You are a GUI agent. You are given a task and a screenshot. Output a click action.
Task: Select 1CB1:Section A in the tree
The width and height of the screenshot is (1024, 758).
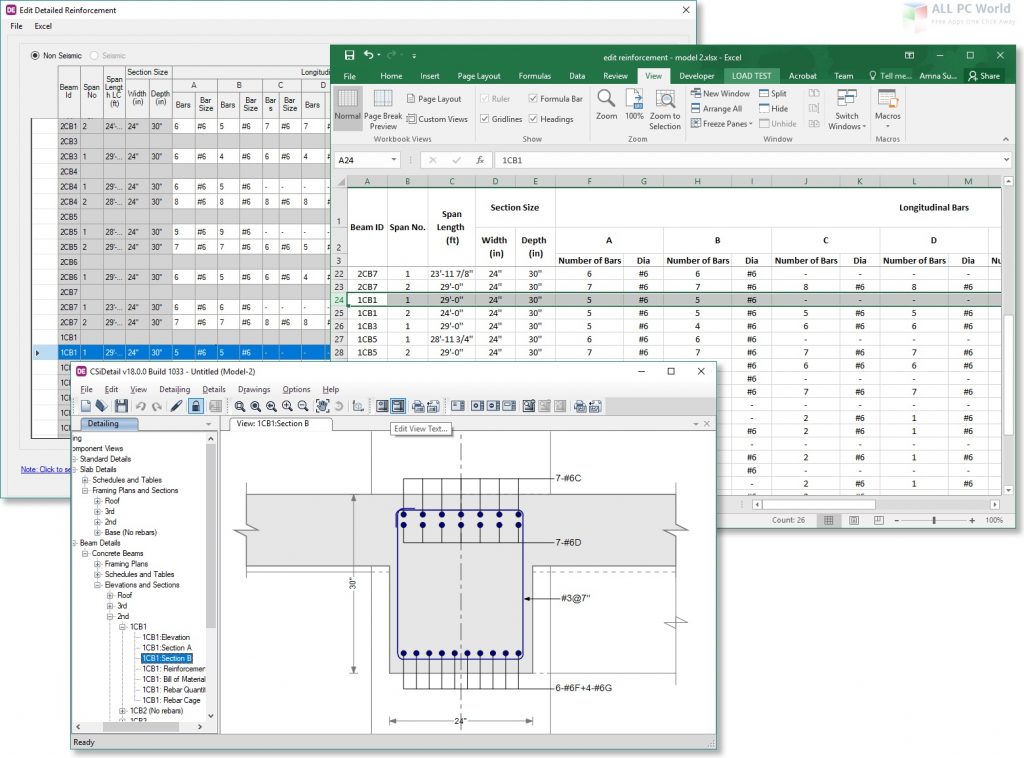(x=167, y=648)
